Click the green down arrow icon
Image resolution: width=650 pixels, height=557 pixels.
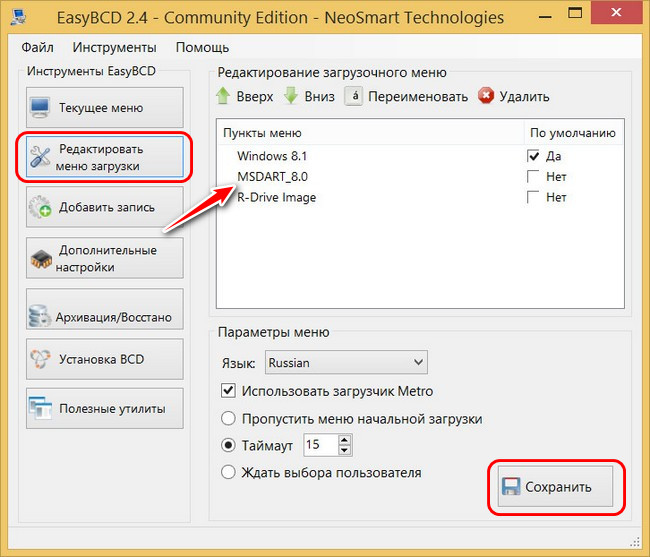pos(291,96)
